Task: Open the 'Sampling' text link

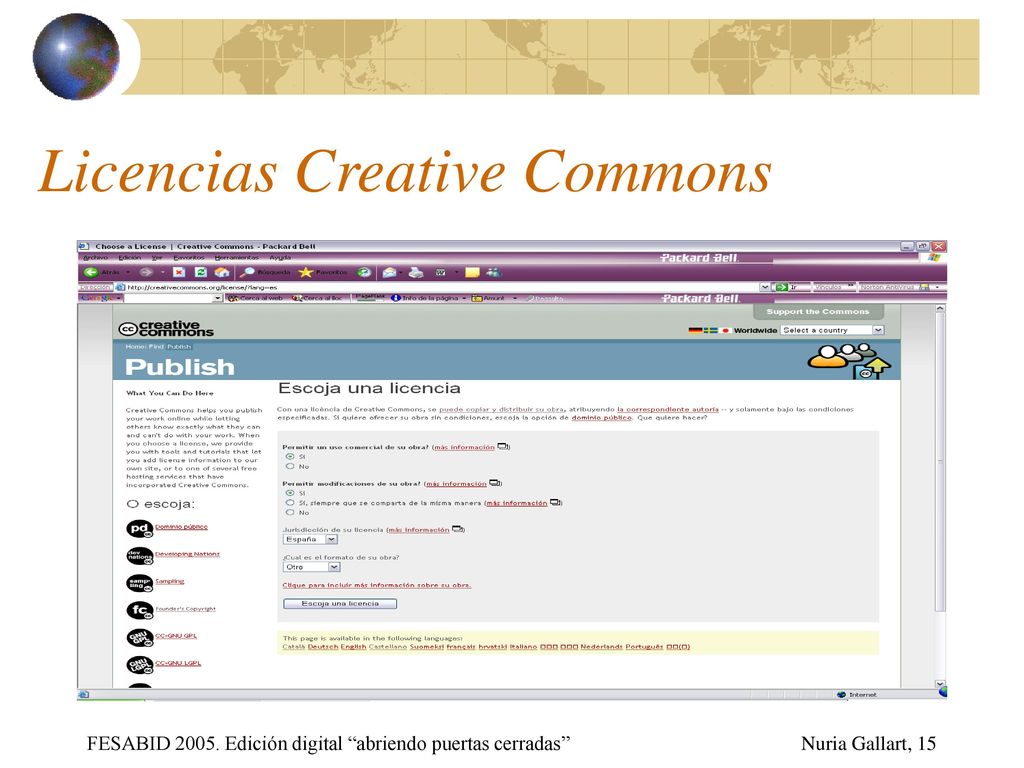Action: 170,581
